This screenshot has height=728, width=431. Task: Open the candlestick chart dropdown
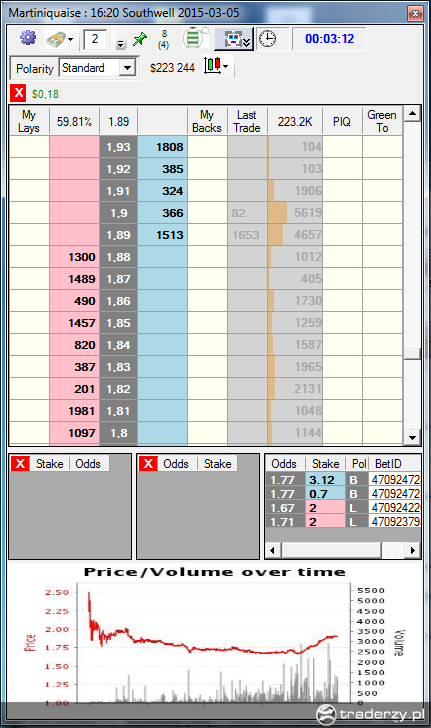pyautogui.click(x=216, y=66)
